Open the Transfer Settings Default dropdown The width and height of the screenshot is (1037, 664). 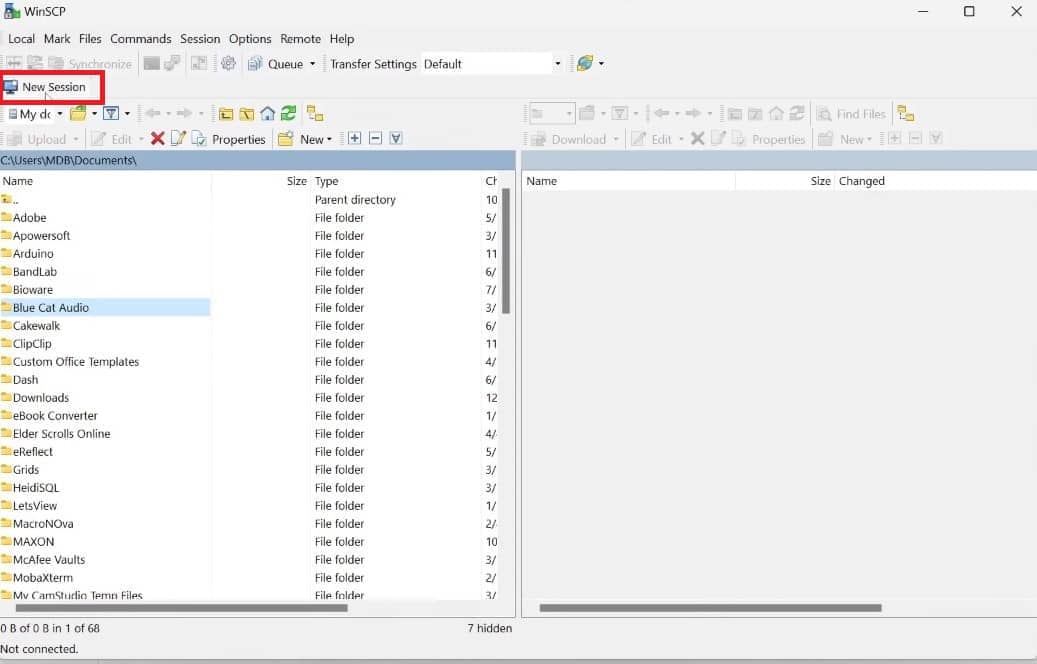[557, 64]
